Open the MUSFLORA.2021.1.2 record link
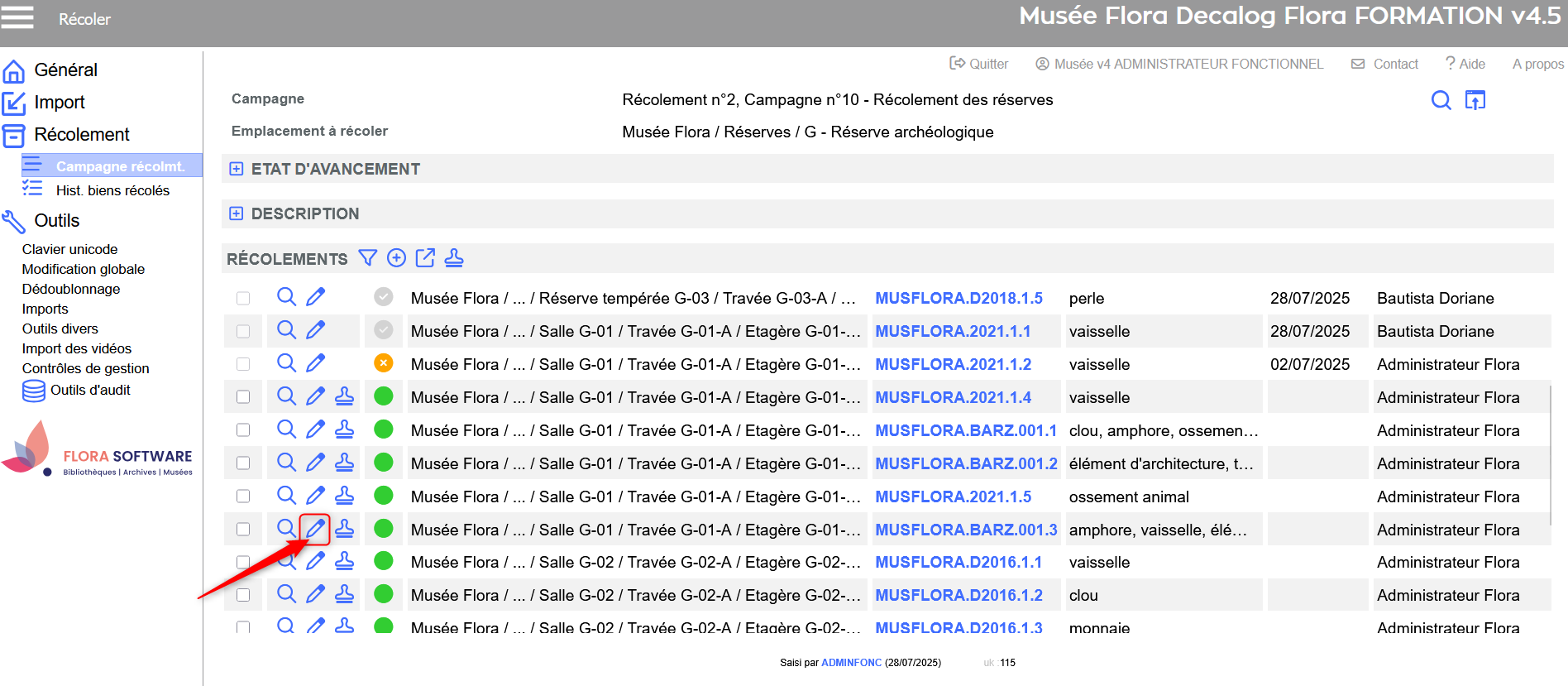Screen dimensions: 1568x686 coord(953,364)
